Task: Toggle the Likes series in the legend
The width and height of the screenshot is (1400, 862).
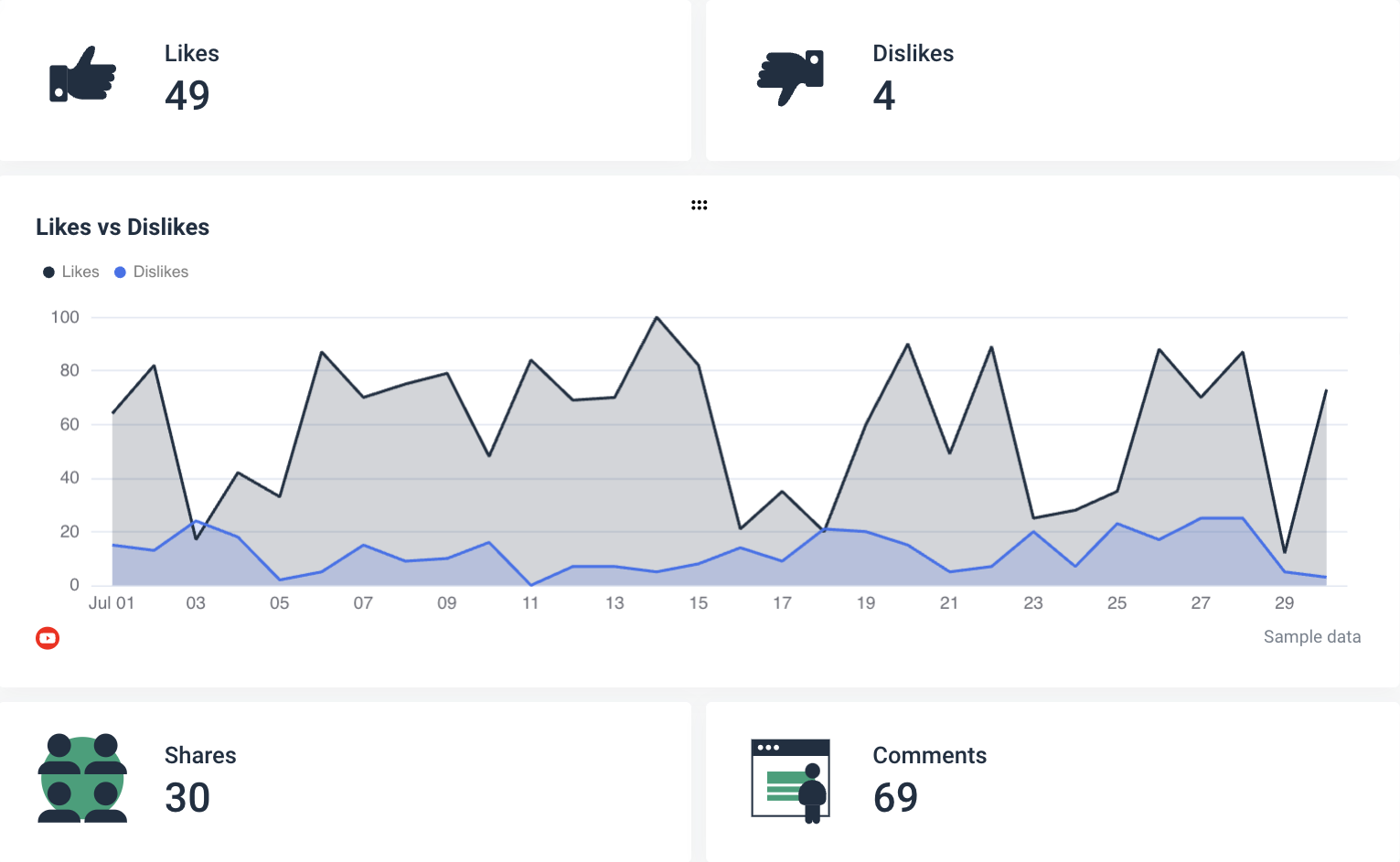Action: click(x=70, y=271)
